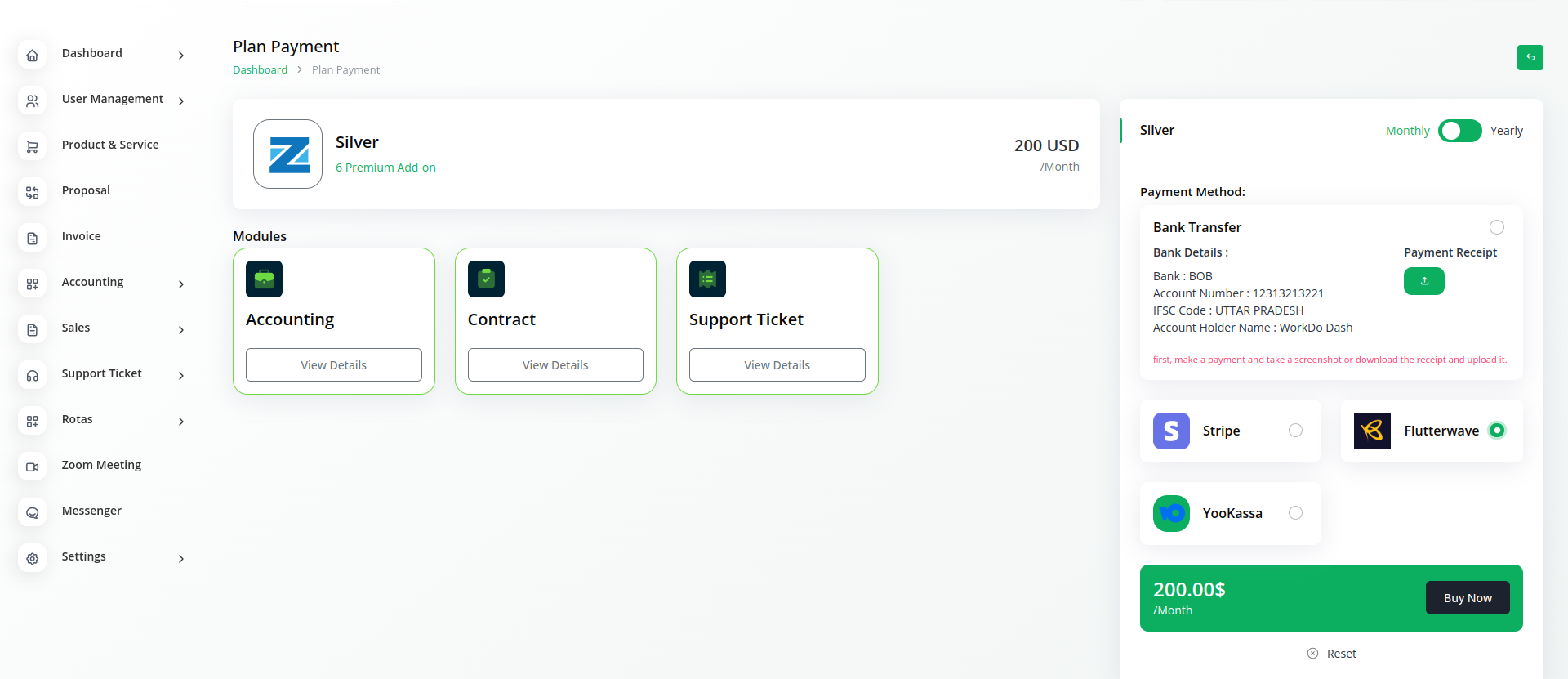View details of the Contract module
This screenshot has height=679, width=1568.
point(555,365)
